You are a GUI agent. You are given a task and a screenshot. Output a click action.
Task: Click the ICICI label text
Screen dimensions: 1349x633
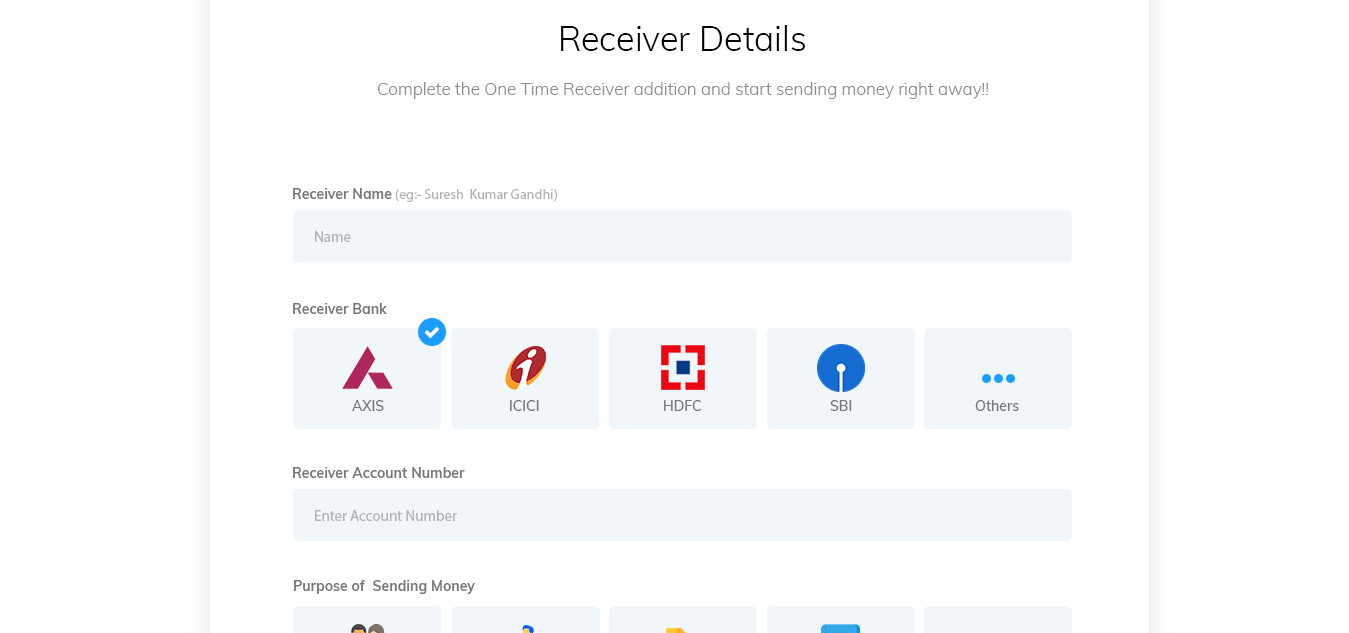[x=525, y=406]
